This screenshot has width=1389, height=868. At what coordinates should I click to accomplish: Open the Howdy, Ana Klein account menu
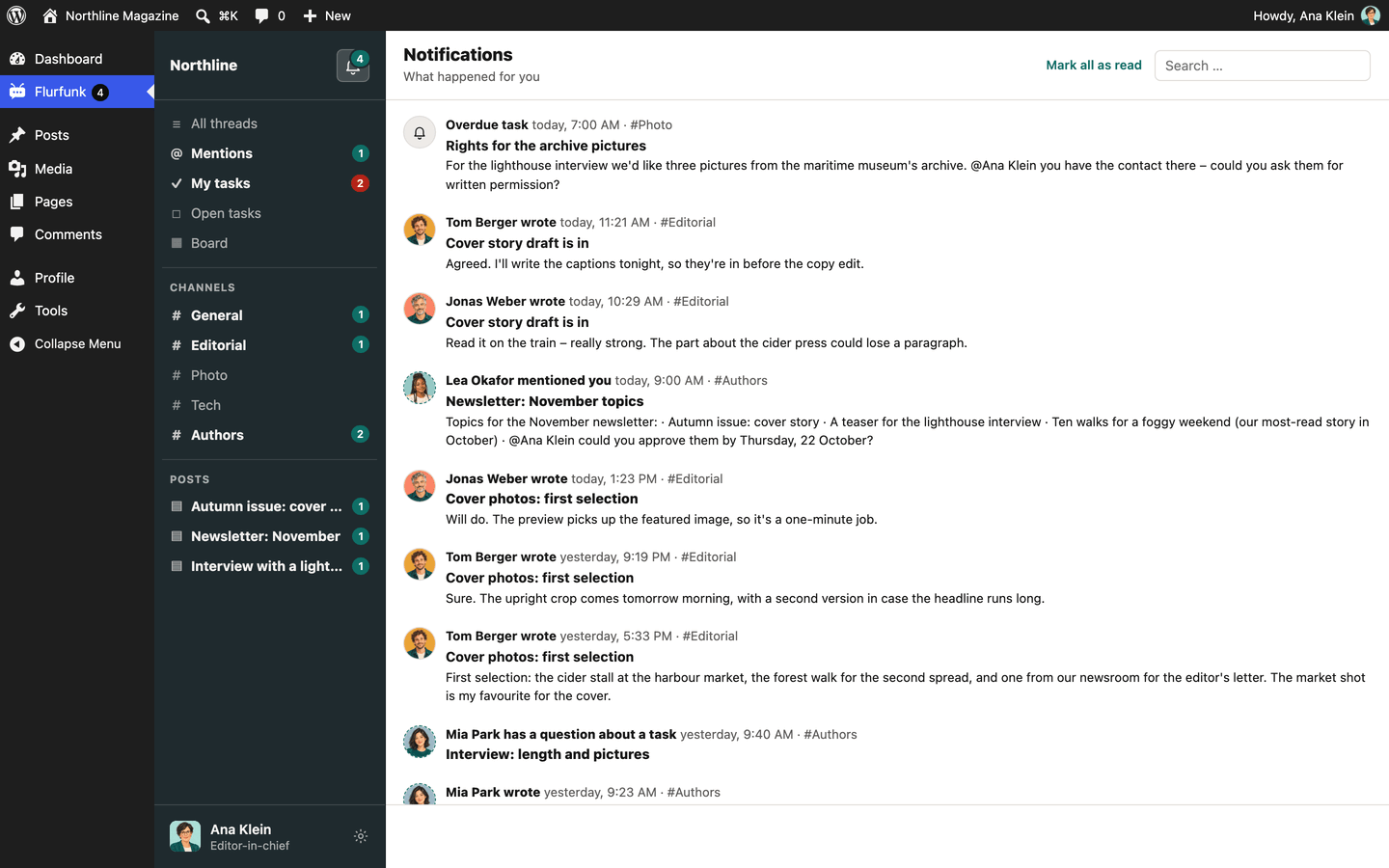1316,15
